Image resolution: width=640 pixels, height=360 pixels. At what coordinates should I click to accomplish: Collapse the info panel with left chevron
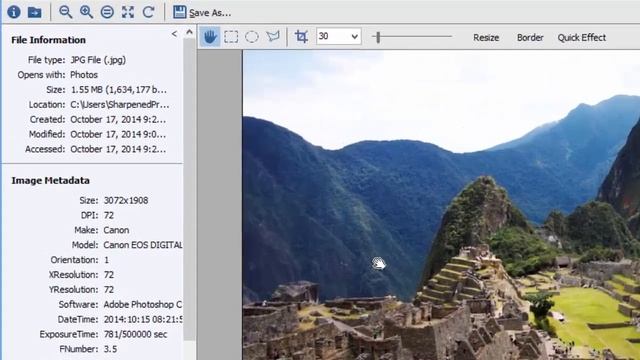[174, 34]
